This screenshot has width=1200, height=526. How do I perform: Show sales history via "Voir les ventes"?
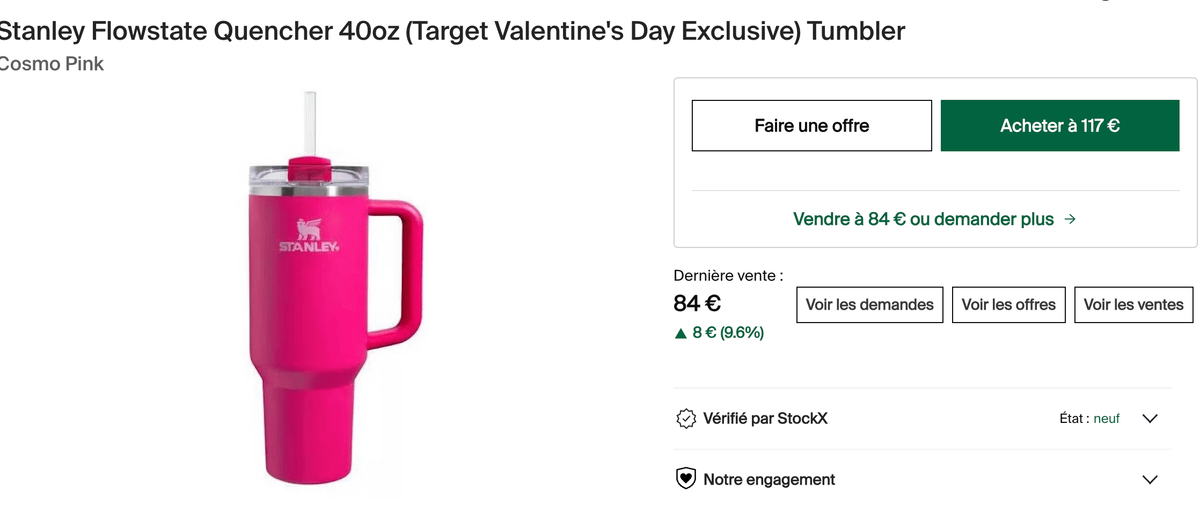(1133, 305)
